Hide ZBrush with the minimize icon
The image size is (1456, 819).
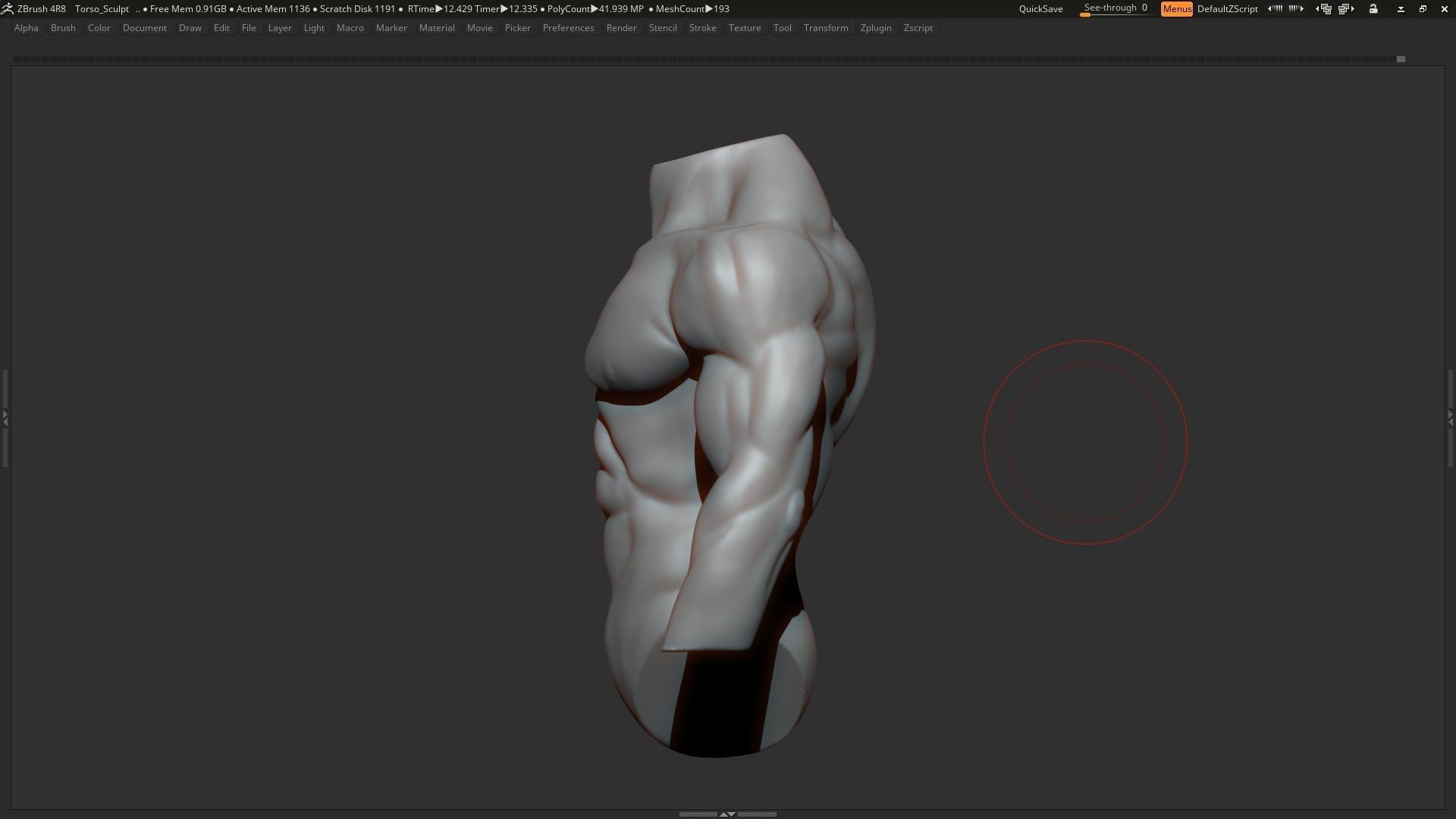[1401, 9]
